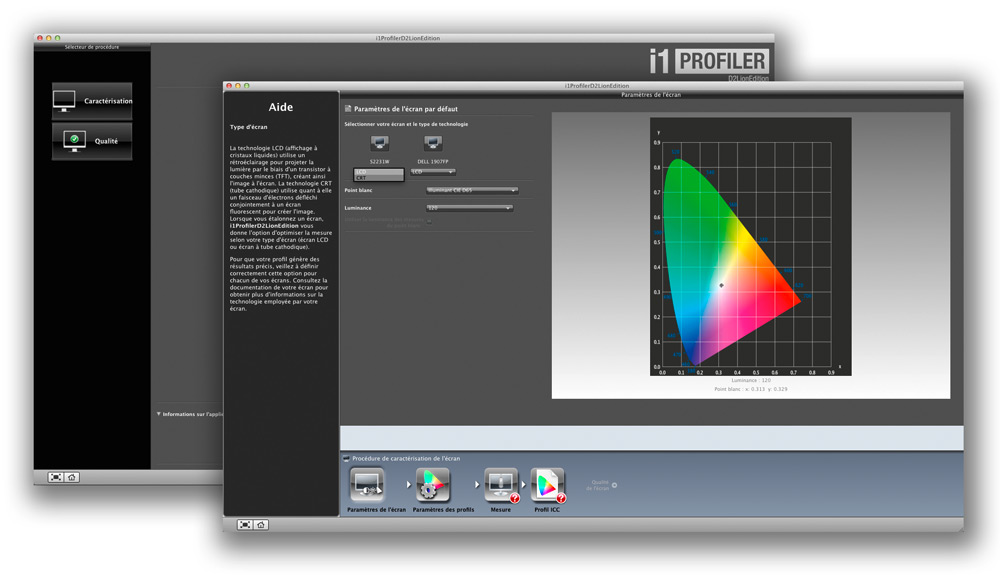This screenshot has height=578, width=1000.
Task: Click the "Type d'écran" heading in the Aide panel
Action: click(x=249, y=127)
